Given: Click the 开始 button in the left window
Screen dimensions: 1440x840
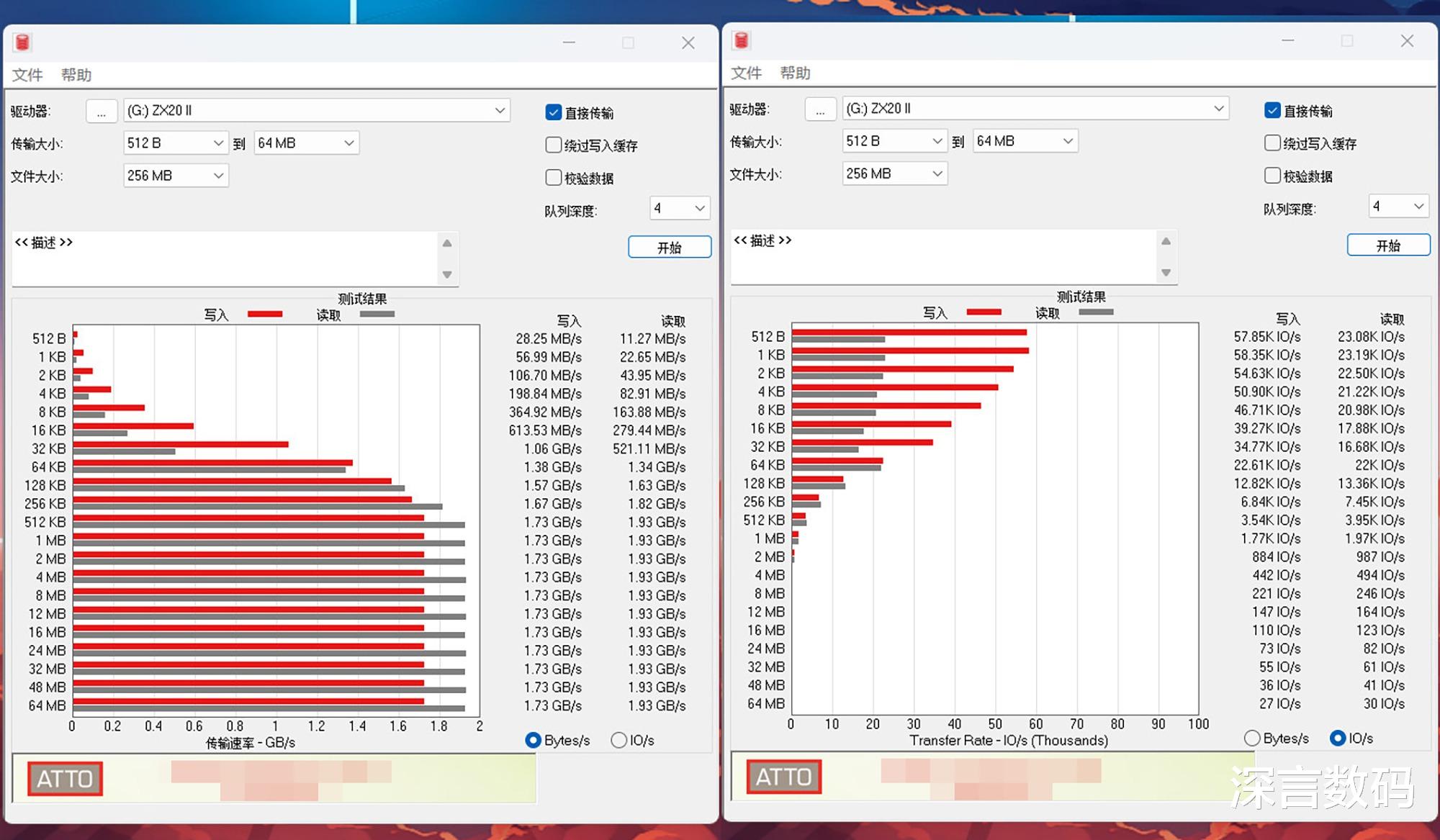Looking at the screenshot, I should pos(669,247).
